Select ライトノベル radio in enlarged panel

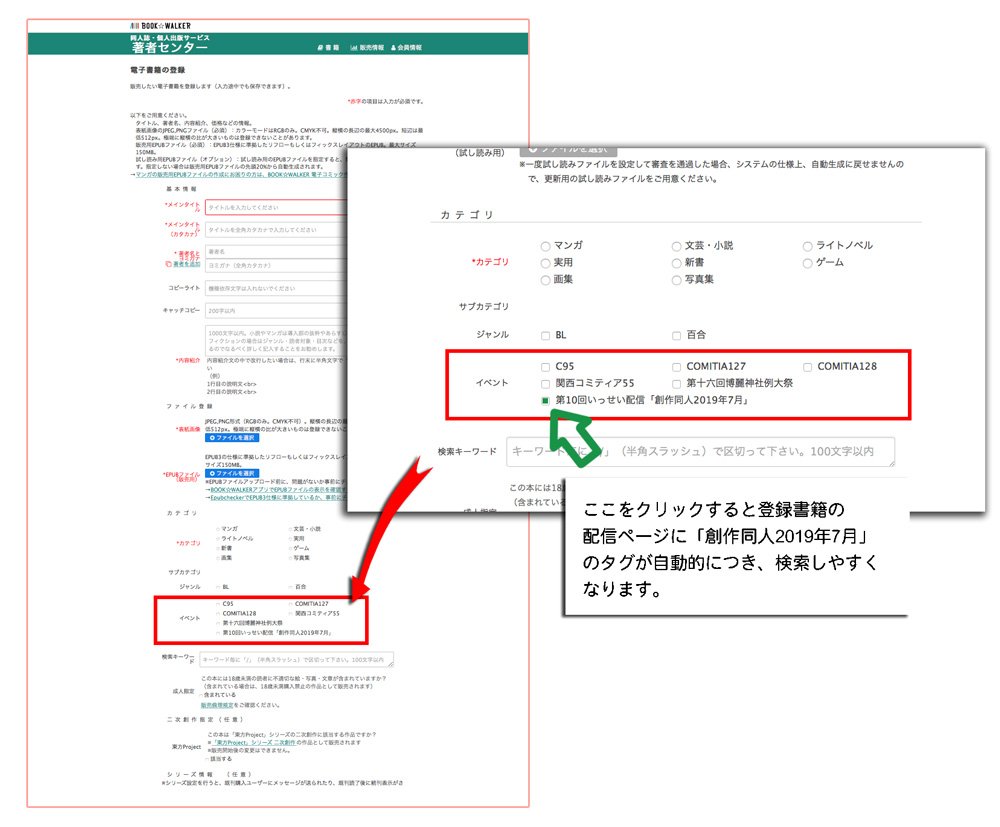tap(807, 246)
